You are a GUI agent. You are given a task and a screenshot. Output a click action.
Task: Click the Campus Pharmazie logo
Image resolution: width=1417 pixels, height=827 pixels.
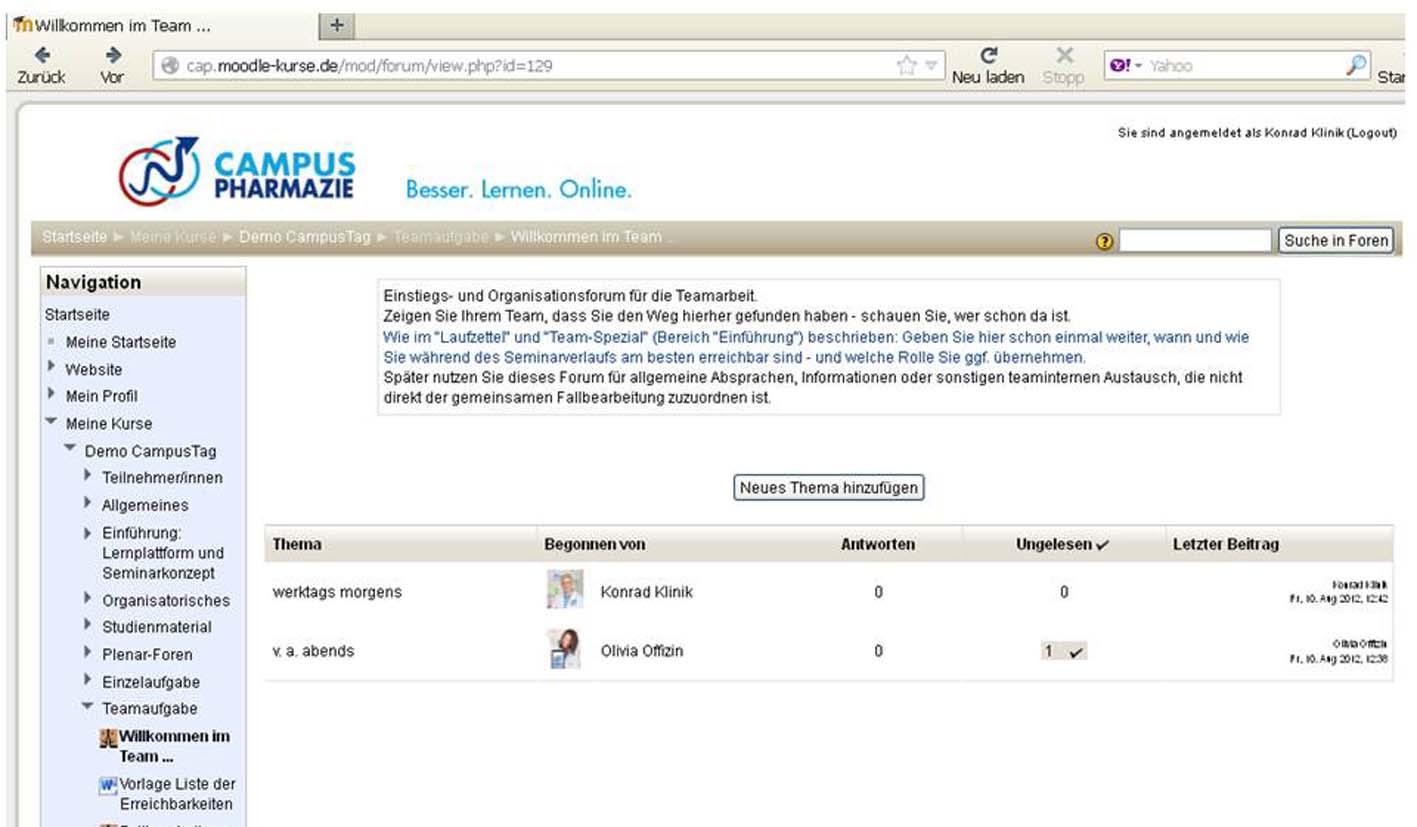[x=237, y=171]
